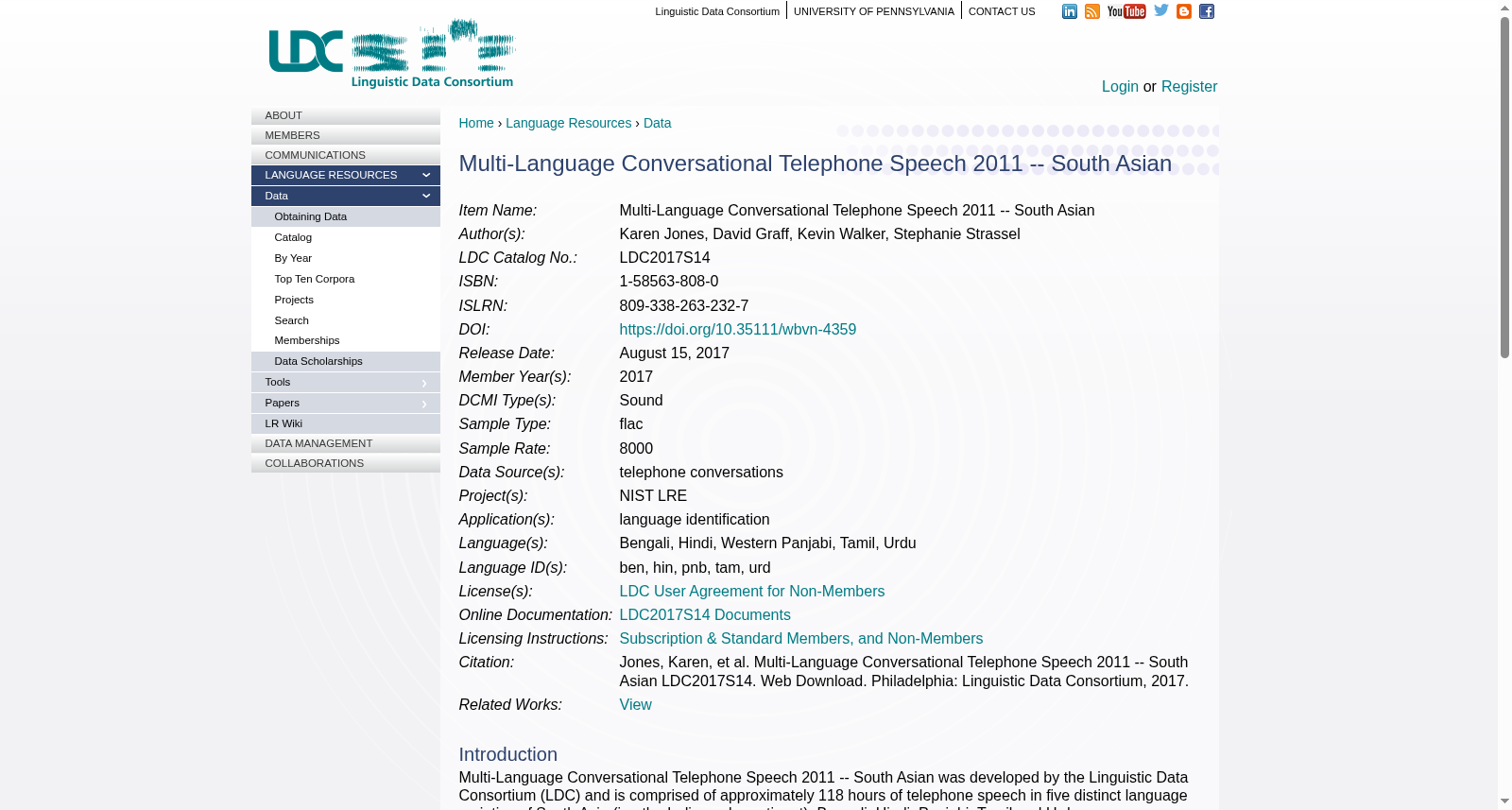The image size is (1512, 810).
Task: Visit the YouTube channel icon
Action: tap(1126, 11)
